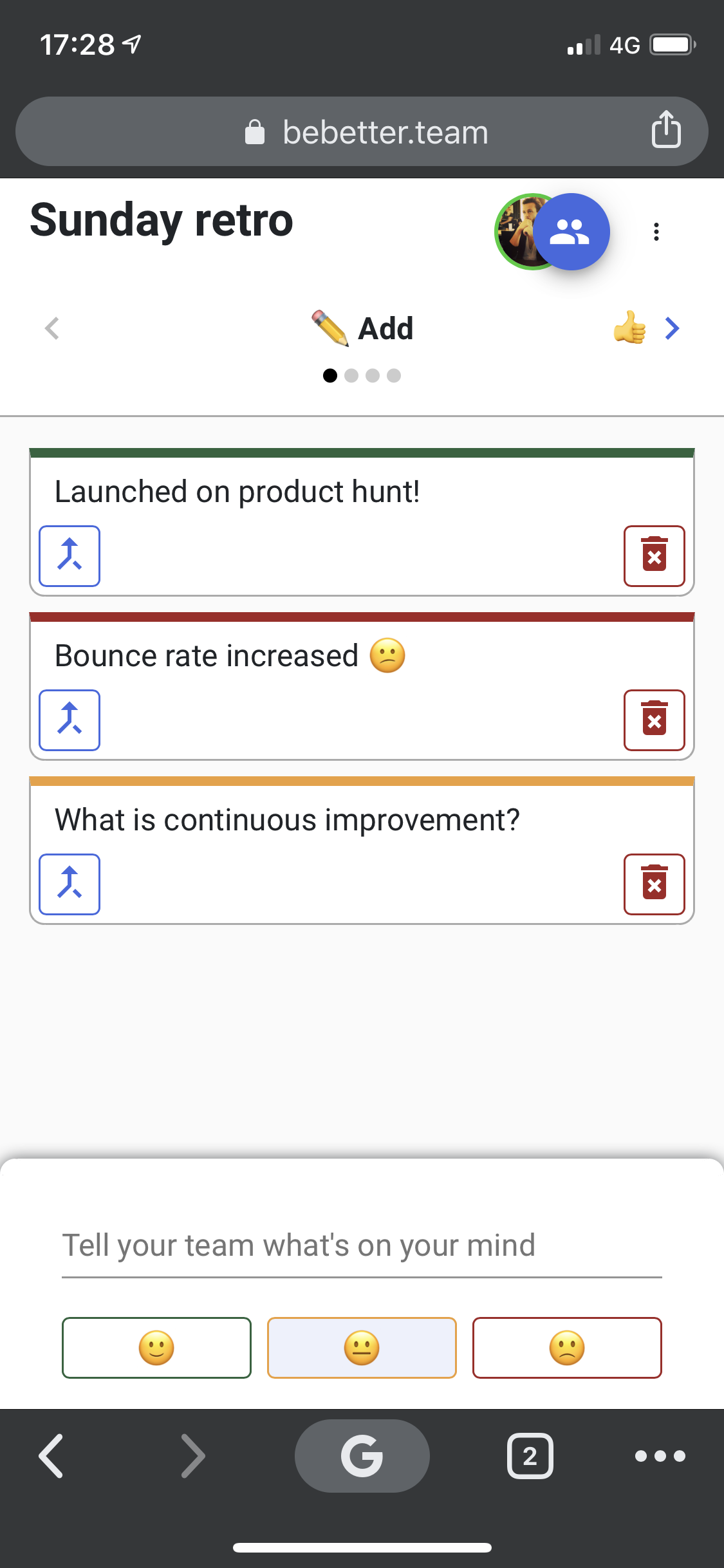Select the happy face mood option
The image size is (724, 1568).
tap(156, 1348)
